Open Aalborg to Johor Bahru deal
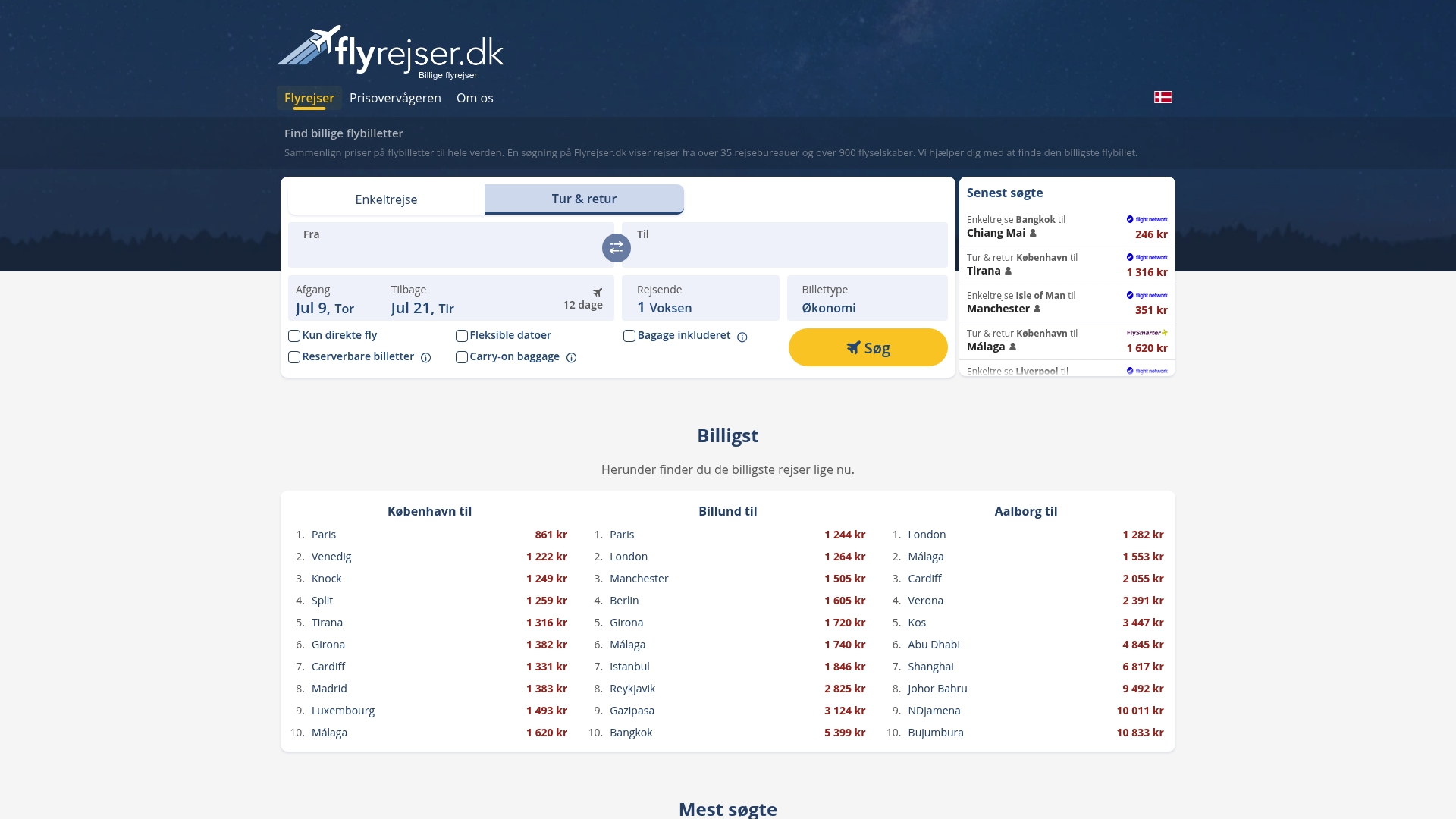 1026,689
